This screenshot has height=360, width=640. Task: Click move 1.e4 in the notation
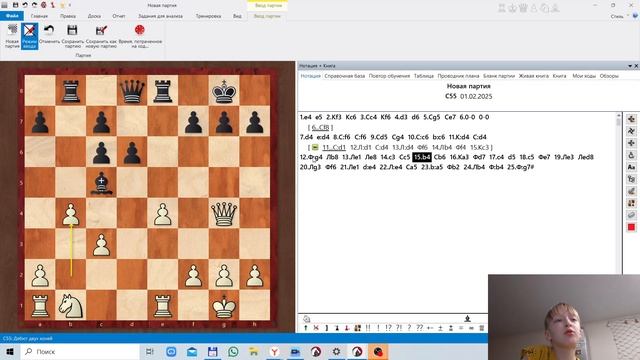pyautogui.click(x=305, y=117)
